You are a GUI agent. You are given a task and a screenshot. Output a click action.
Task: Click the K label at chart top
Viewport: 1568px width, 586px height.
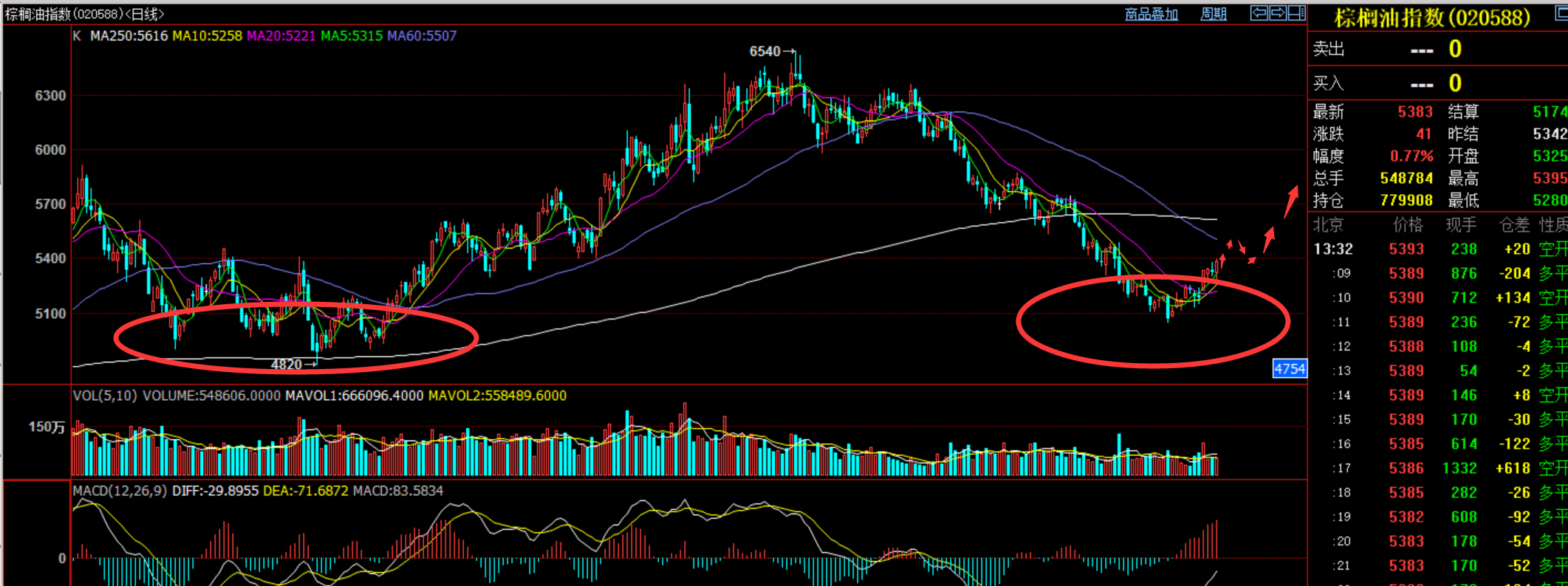pyautogui.click(x=77, y=35)
